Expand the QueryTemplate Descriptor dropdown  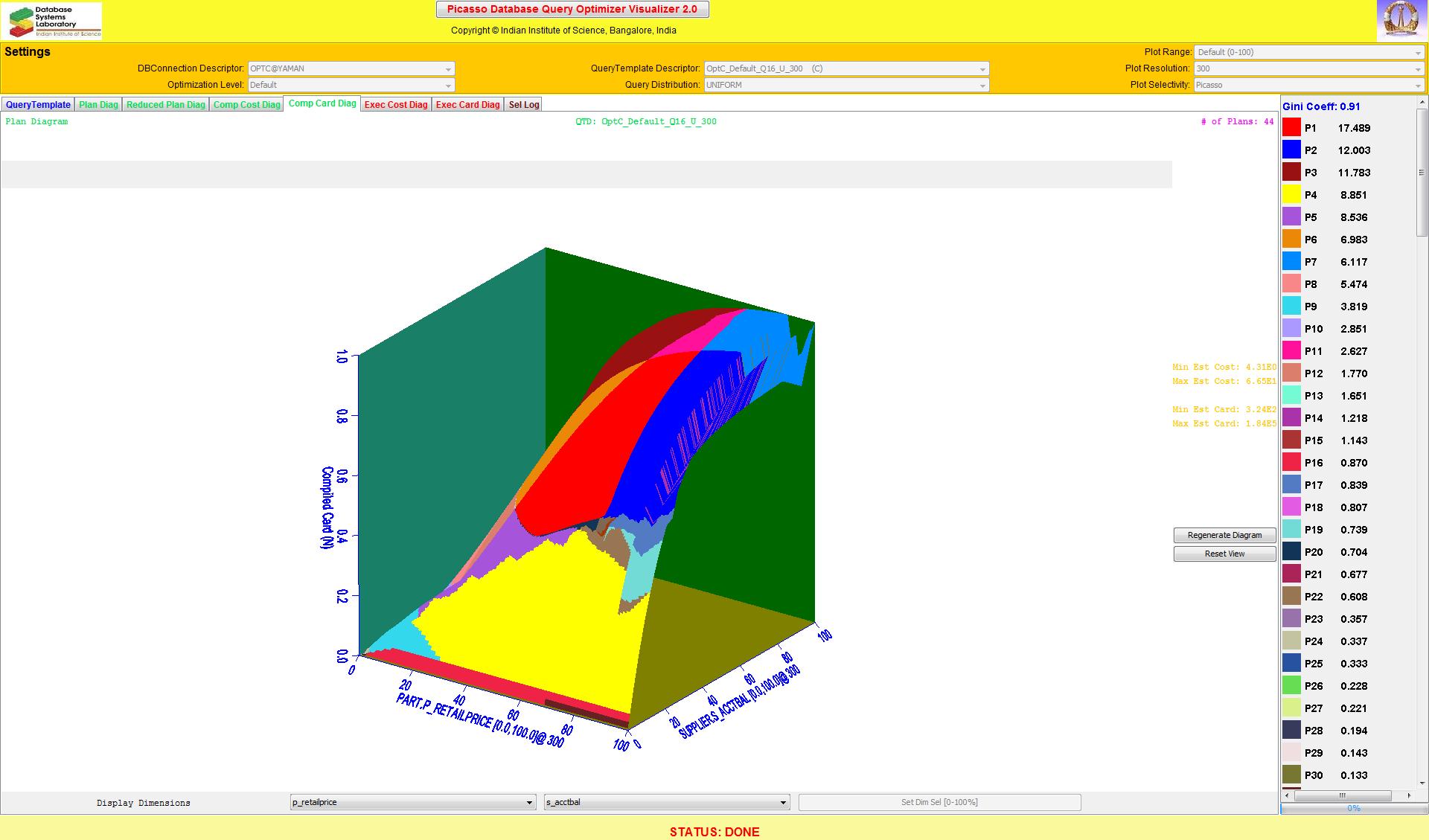point(846,68)
